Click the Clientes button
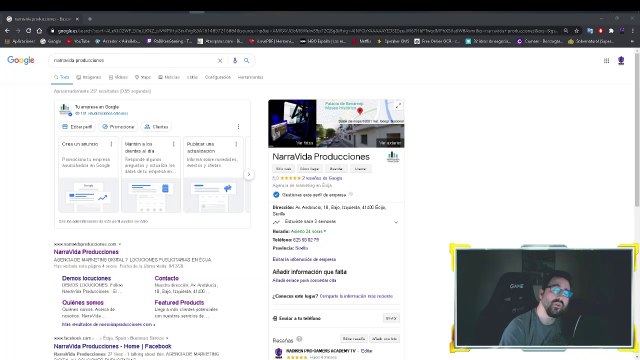The height and width of the screenshot is (360, 640). tap(156, 127)
